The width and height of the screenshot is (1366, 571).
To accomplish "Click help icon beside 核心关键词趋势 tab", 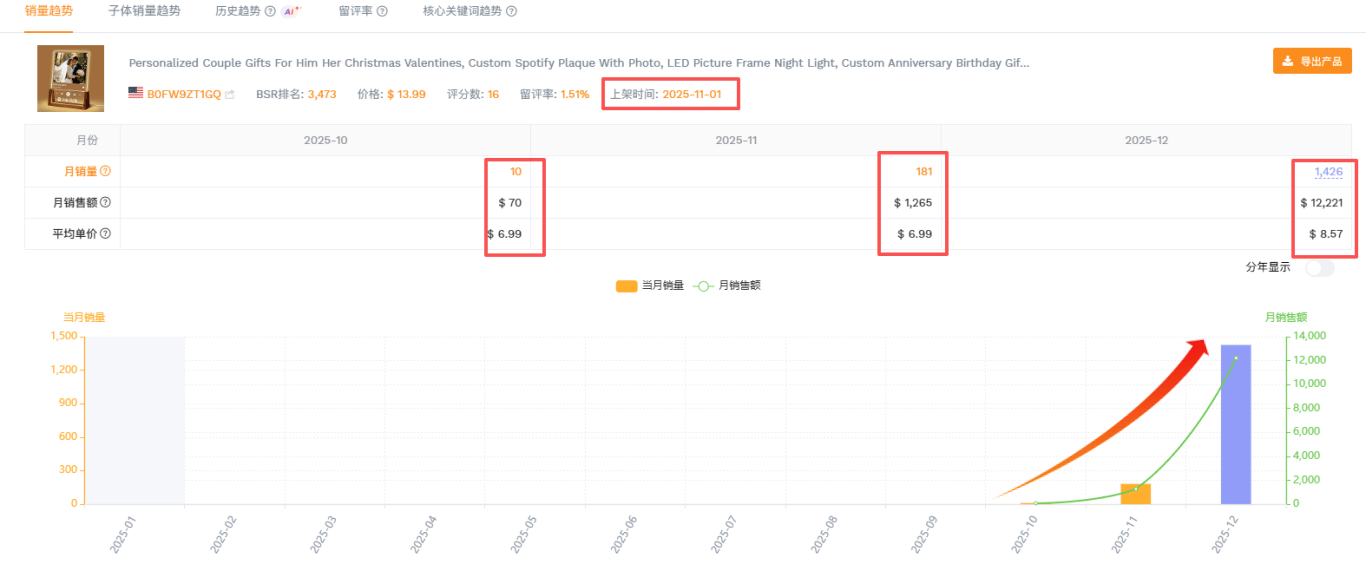I will (512, 11).
